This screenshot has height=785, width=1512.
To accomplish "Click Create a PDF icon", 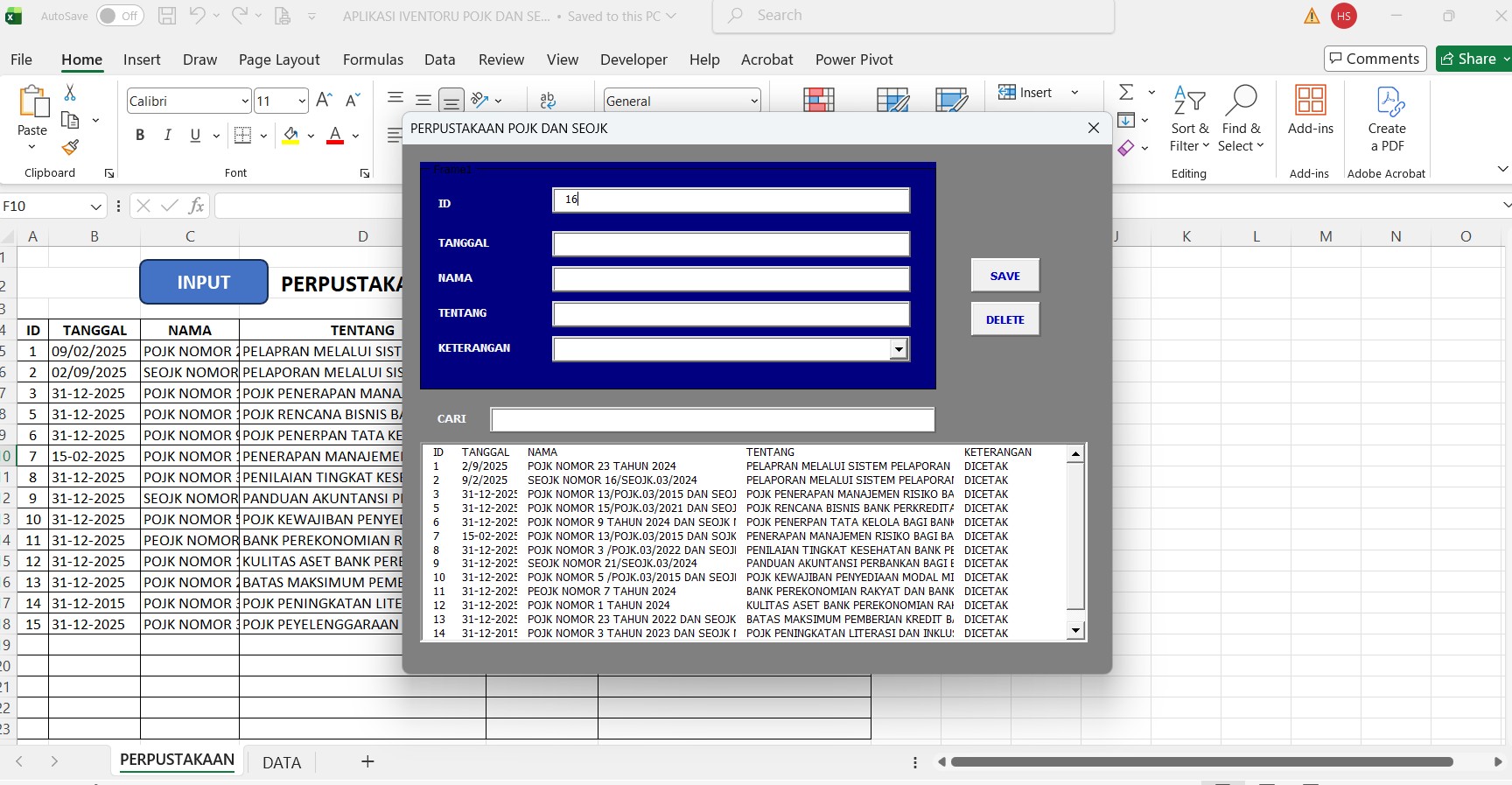I will pyautogui.click(x=1387, y=102).
